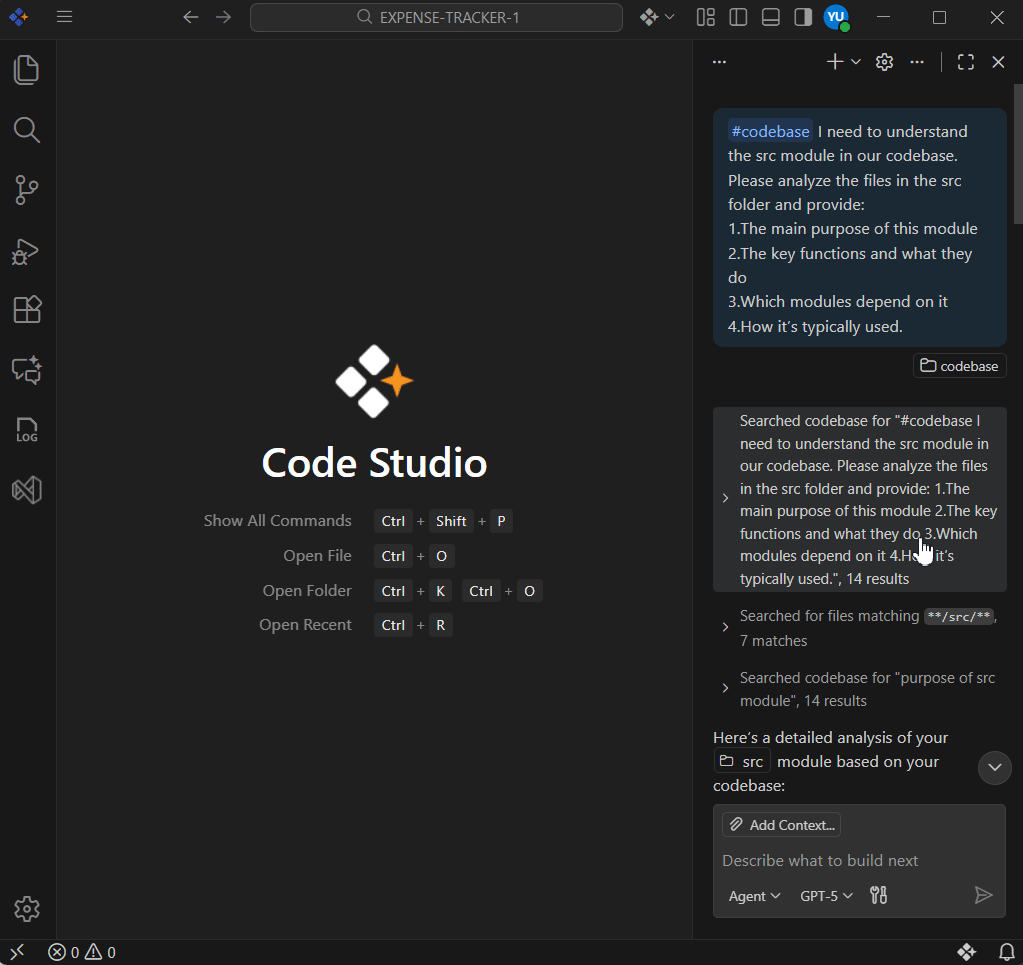This screenshot has width=1023, height=965.
Task: Open the GPT-5 model picker dropdown
Action: point(826,896)
